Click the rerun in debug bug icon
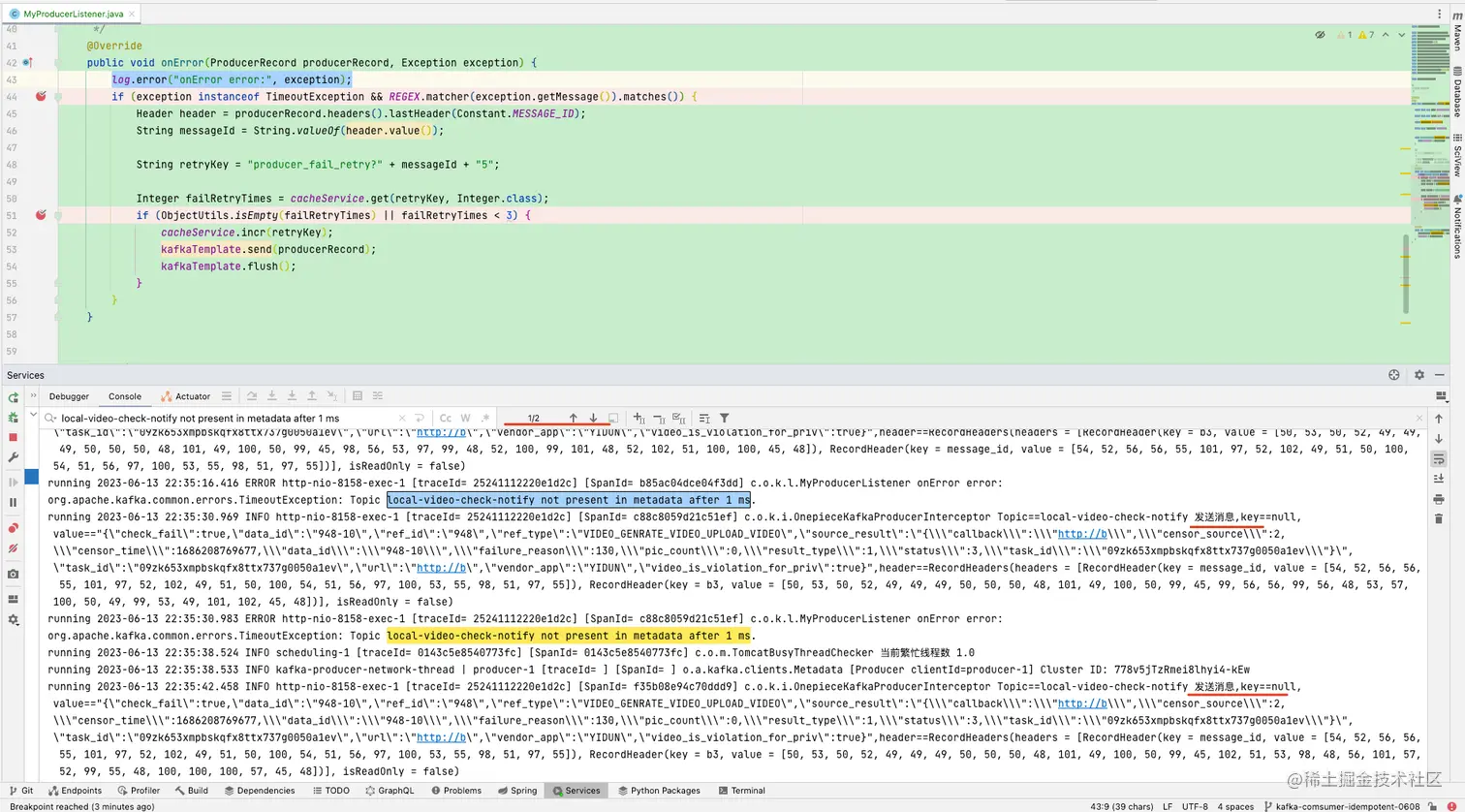This screenshot has width=1465, height=812. [x=13, y=418]
